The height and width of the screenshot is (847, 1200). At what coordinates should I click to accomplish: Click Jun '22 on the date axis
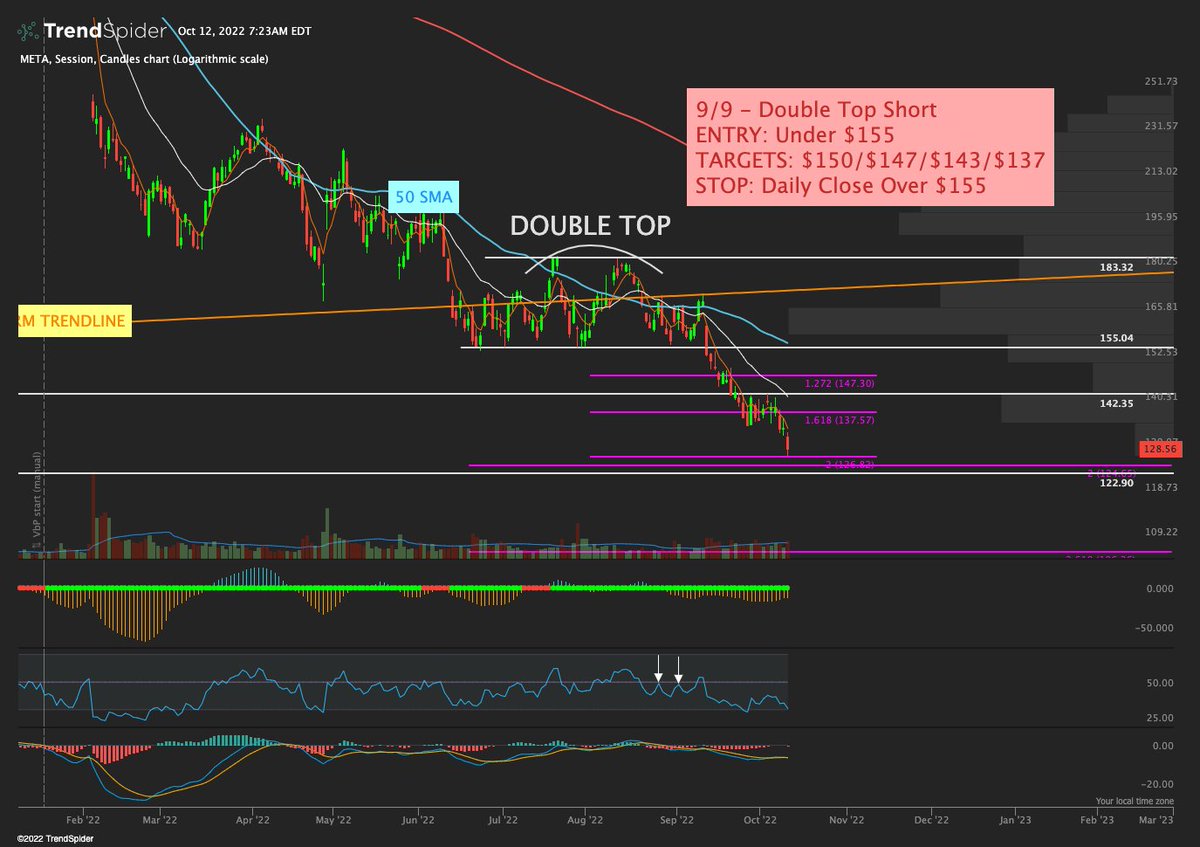pos(417,819)
